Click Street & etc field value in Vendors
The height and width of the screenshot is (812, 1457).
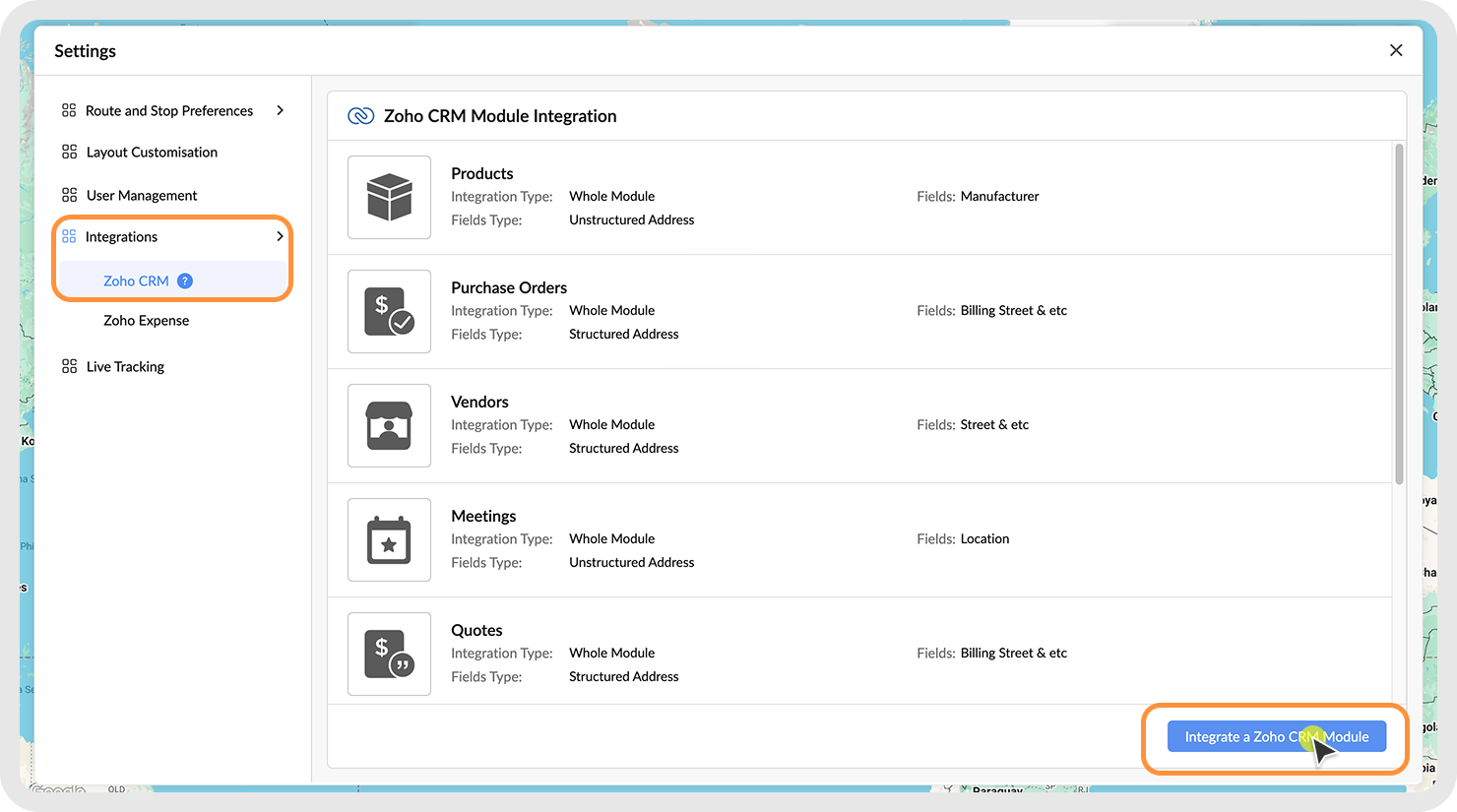(x=994, y=425)
